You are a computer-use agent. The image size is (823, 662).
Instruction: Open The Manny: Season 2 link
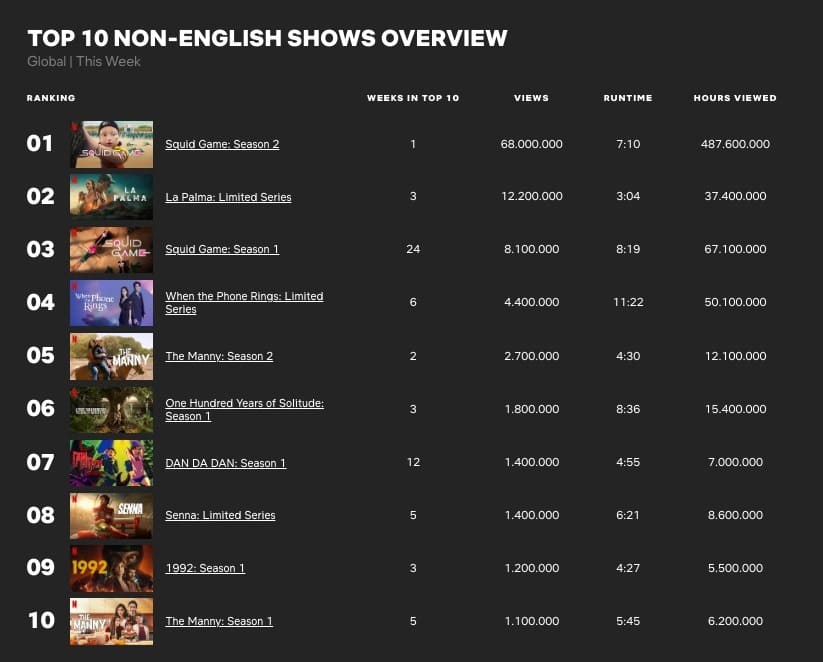(x=219, y=356)
